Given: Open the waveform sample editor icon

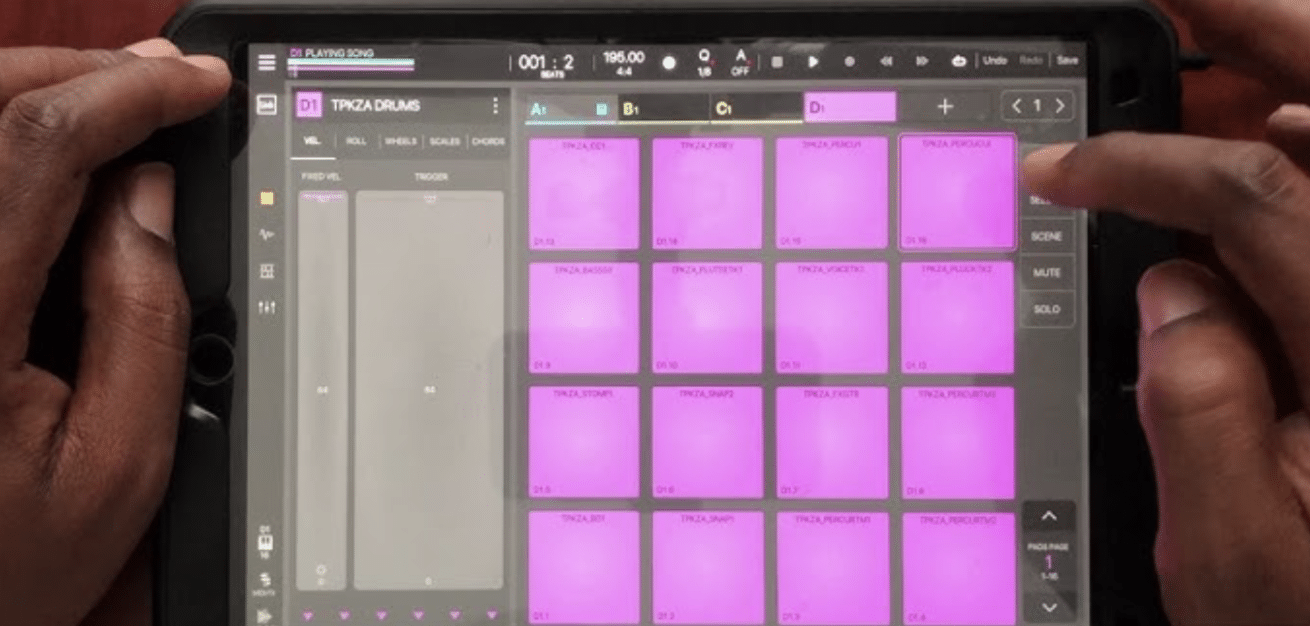Looking at the screenshot, I should (x=266, y=235).
